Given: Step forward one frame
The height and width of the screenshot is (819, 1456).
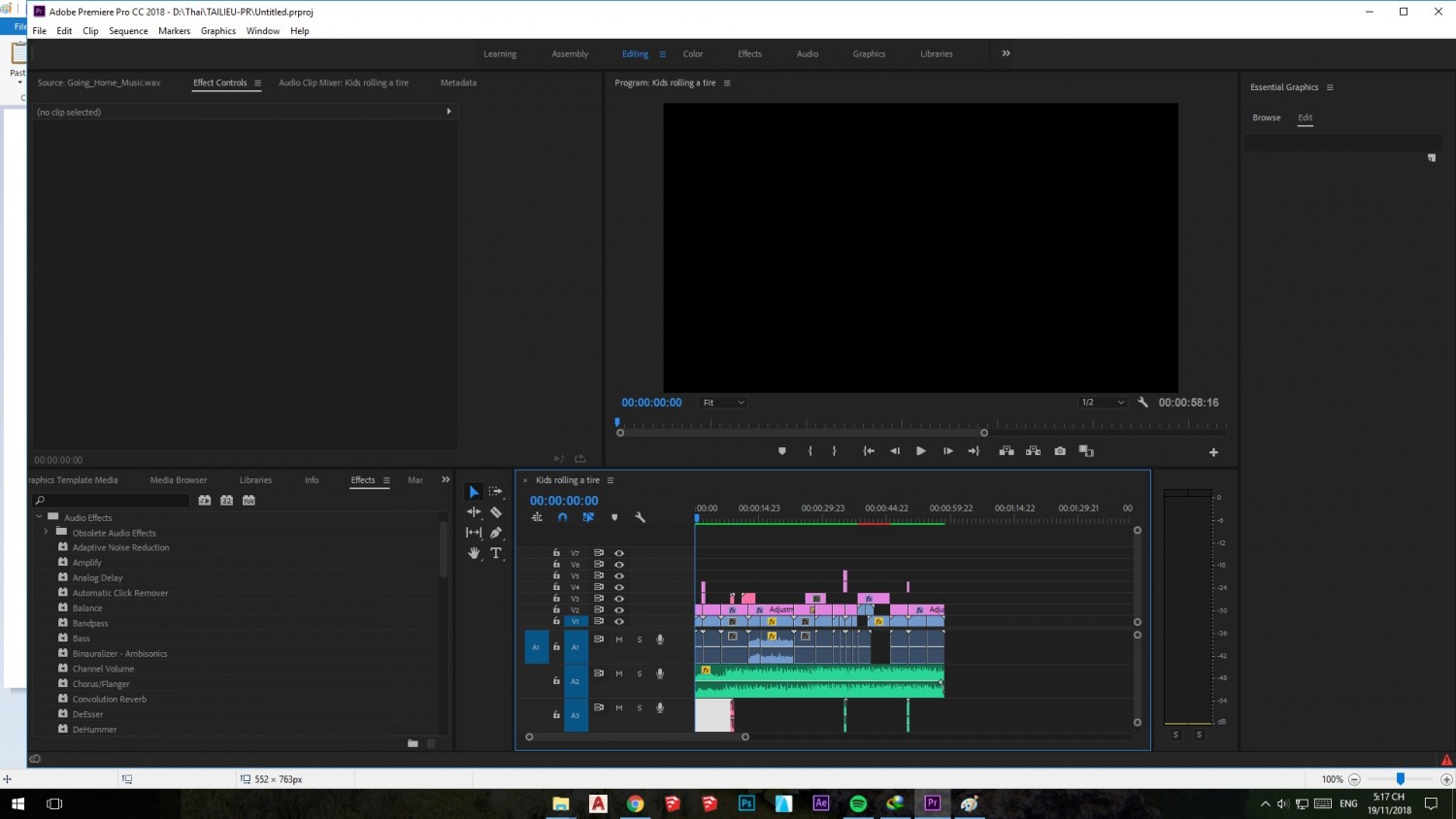Looking at the screenshot, I should coord(947,451).
